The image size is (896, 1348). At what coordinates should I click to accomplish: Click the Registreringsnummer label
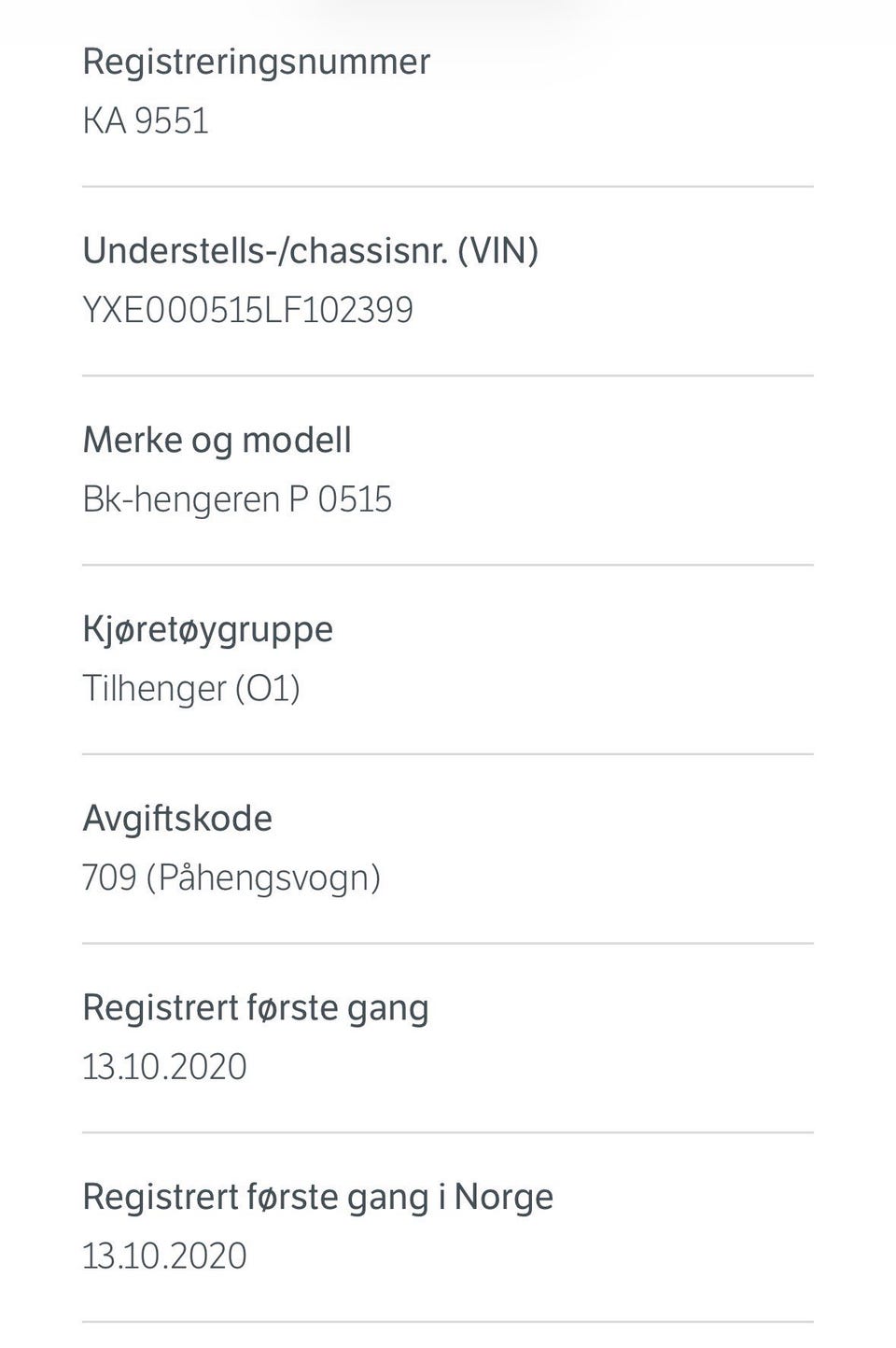[256, 62]
